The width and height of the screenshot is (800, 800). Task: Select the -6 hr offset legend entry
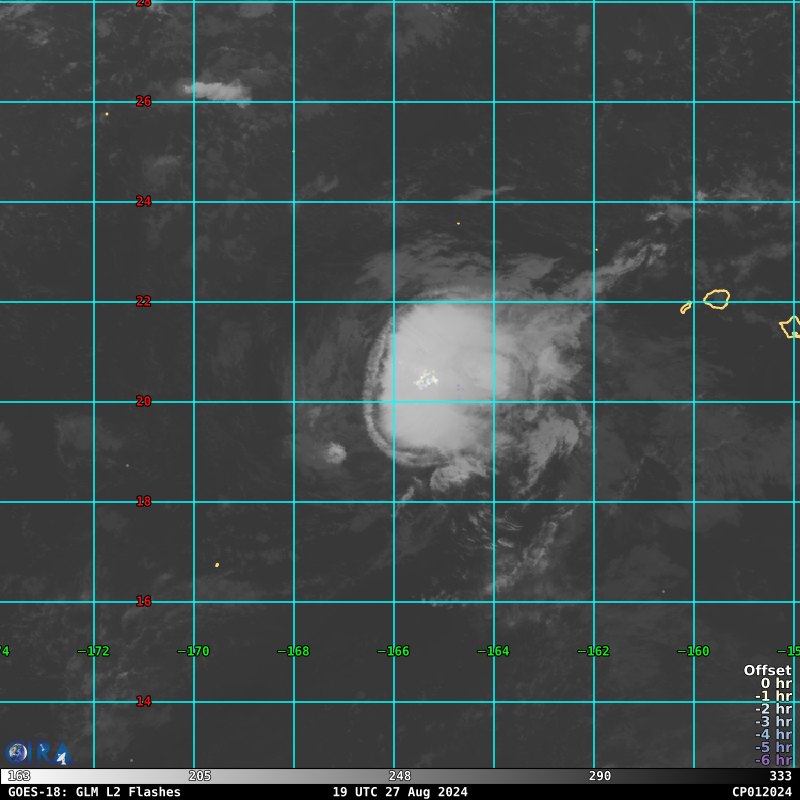pyautogui.click(x=773, y=760)
